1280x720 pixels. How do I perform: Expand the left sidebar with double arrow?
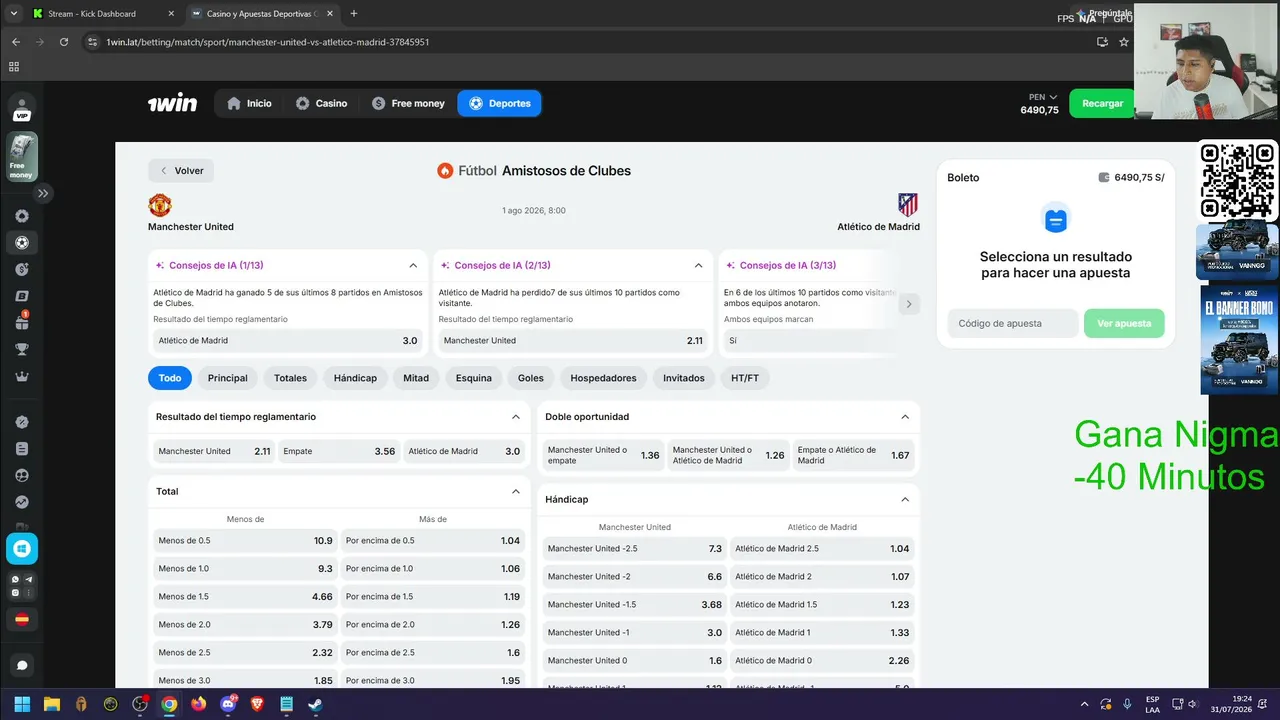43,193
